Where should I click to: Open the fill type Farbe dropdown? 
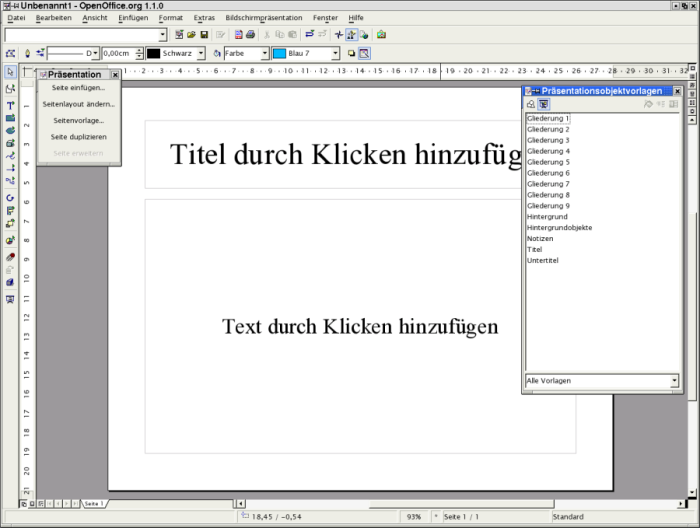click(x=264, y=53)
